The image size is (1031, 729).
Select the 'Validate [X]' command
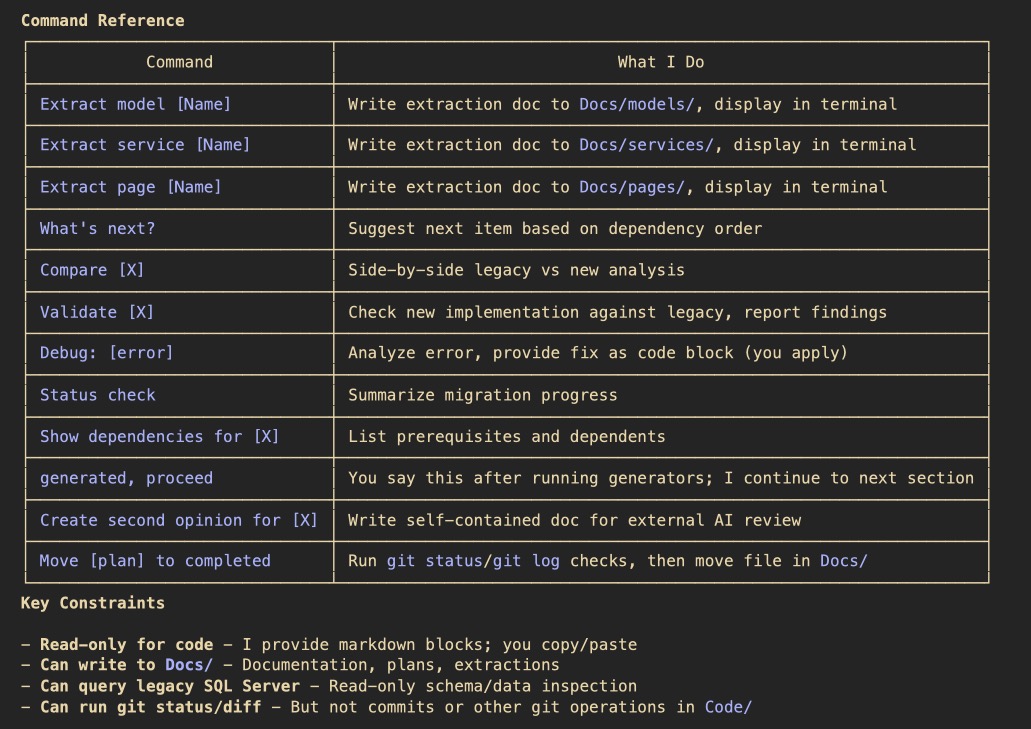point(97,312)
